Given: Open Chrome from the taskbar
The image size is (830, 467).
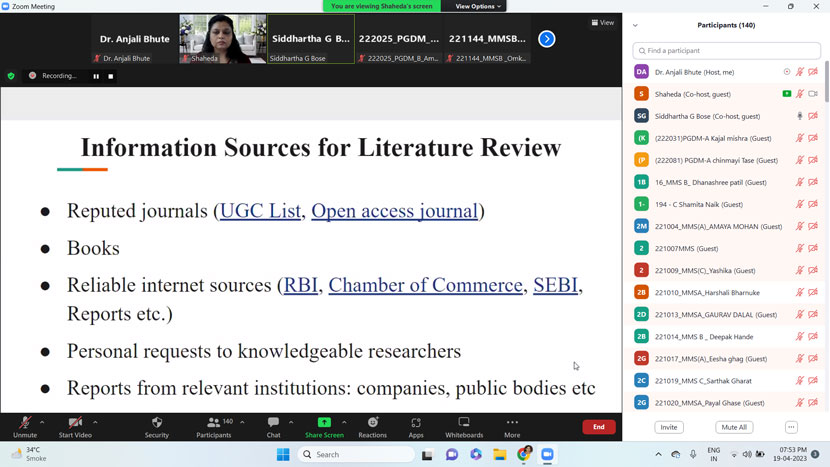Looking at the screenshot, I should click(x=524, y=454).
